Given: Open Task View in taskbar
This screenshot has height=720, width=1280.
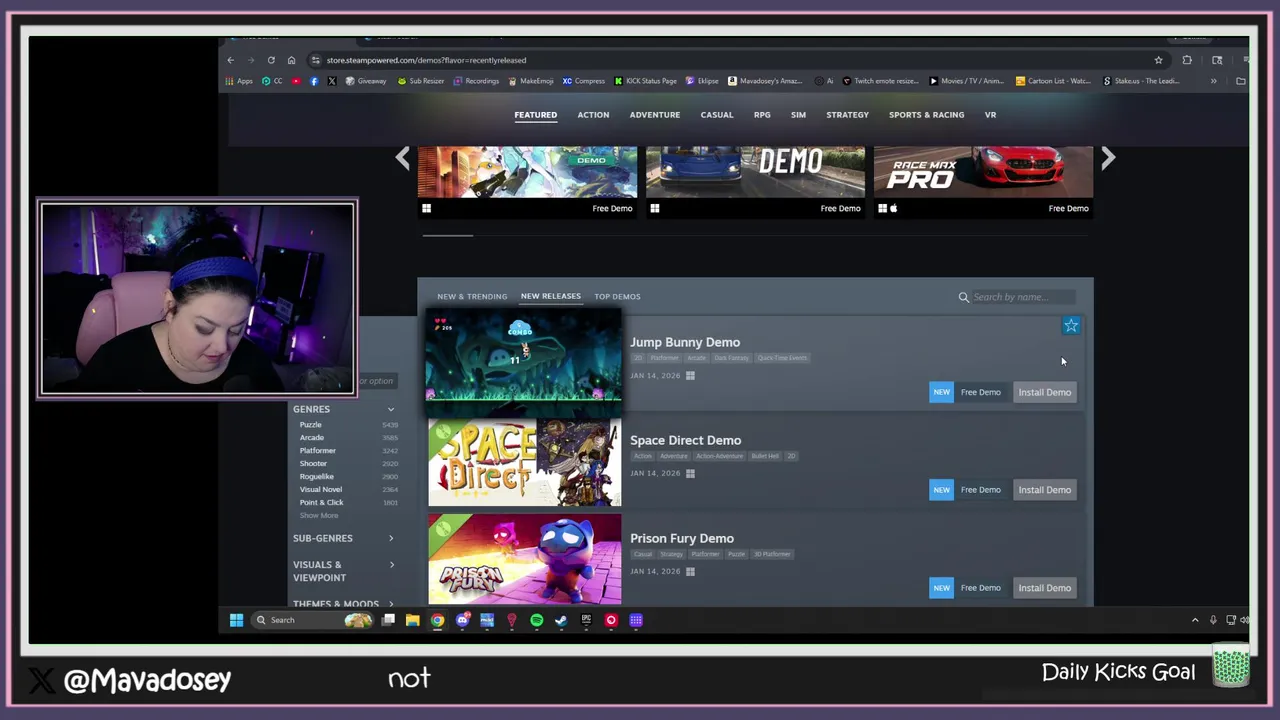Looking at the screenshot, I should [388, 620].
